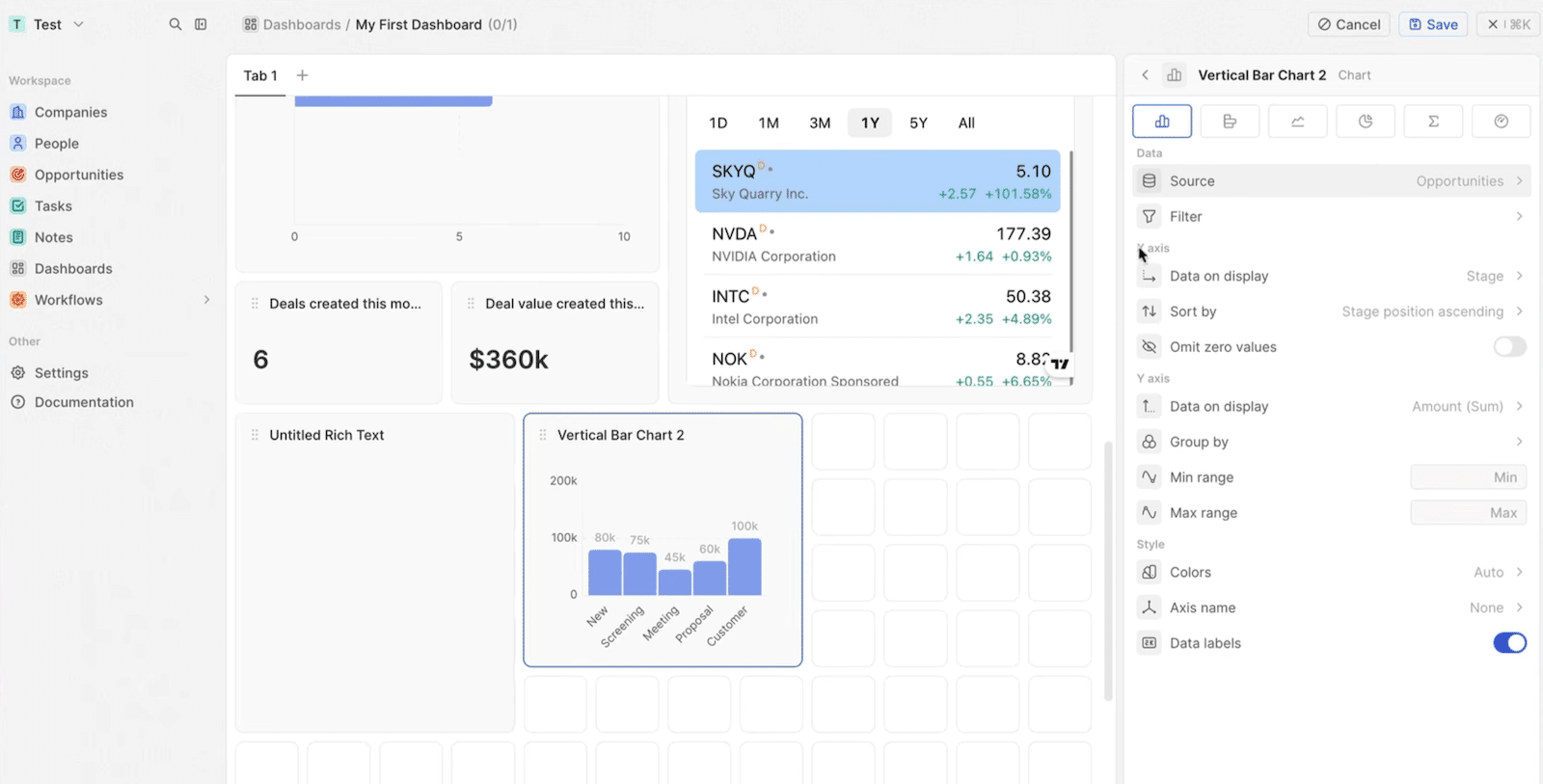Click the dashboard vertical scrollbar
Image resolution: width=1543 pixels, height=784 pixels.
pyautogui.click(x=1108, y=570)
